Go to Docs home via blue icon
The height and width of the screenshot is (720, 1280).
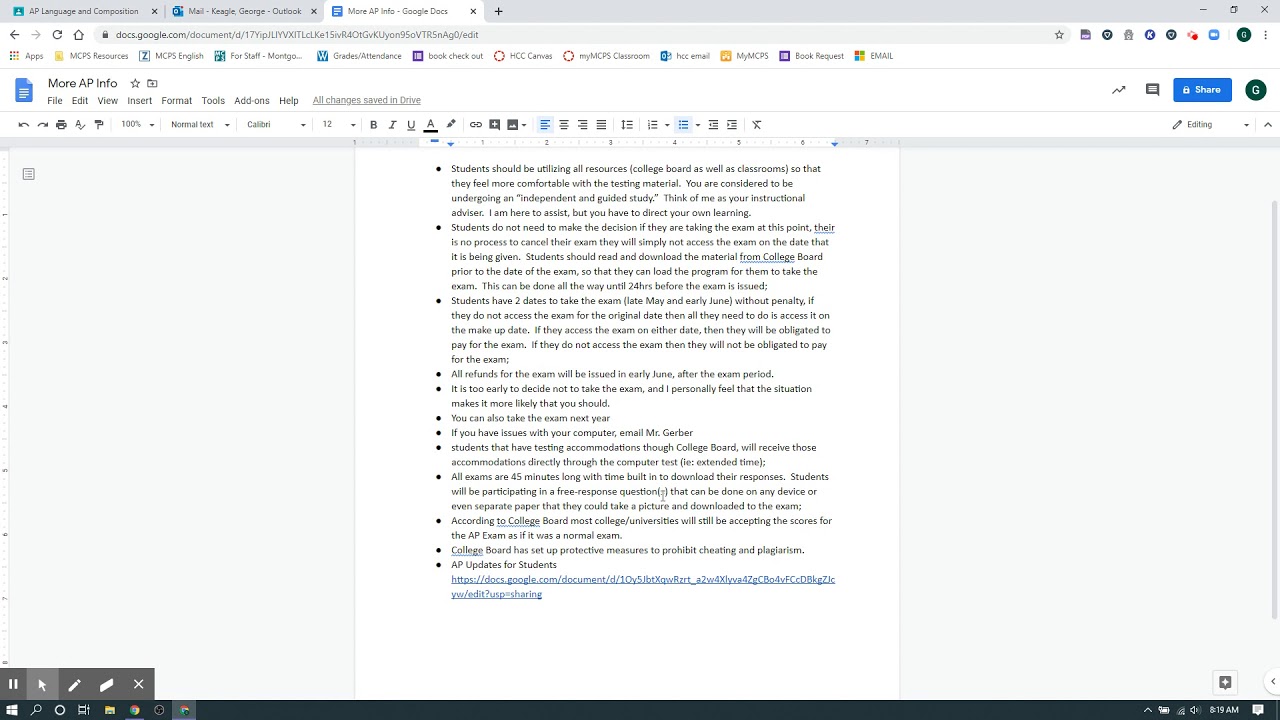point(24,90)
